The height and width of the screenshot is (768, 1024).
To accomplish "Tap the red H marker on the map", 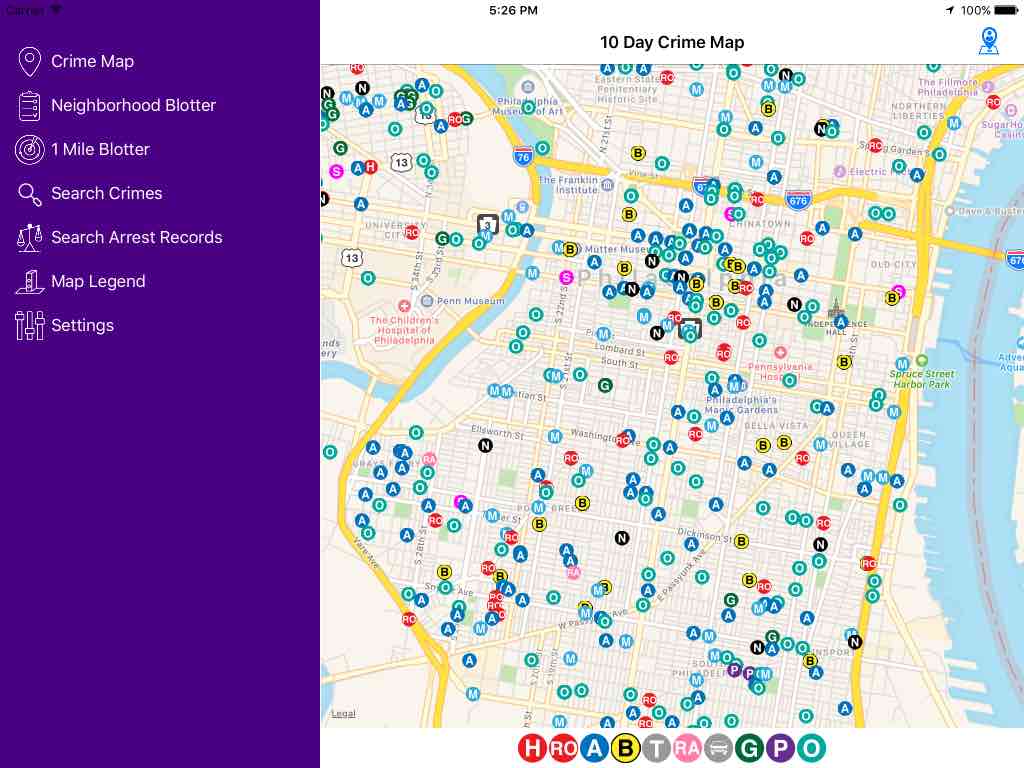I will [x=370, y=167].
